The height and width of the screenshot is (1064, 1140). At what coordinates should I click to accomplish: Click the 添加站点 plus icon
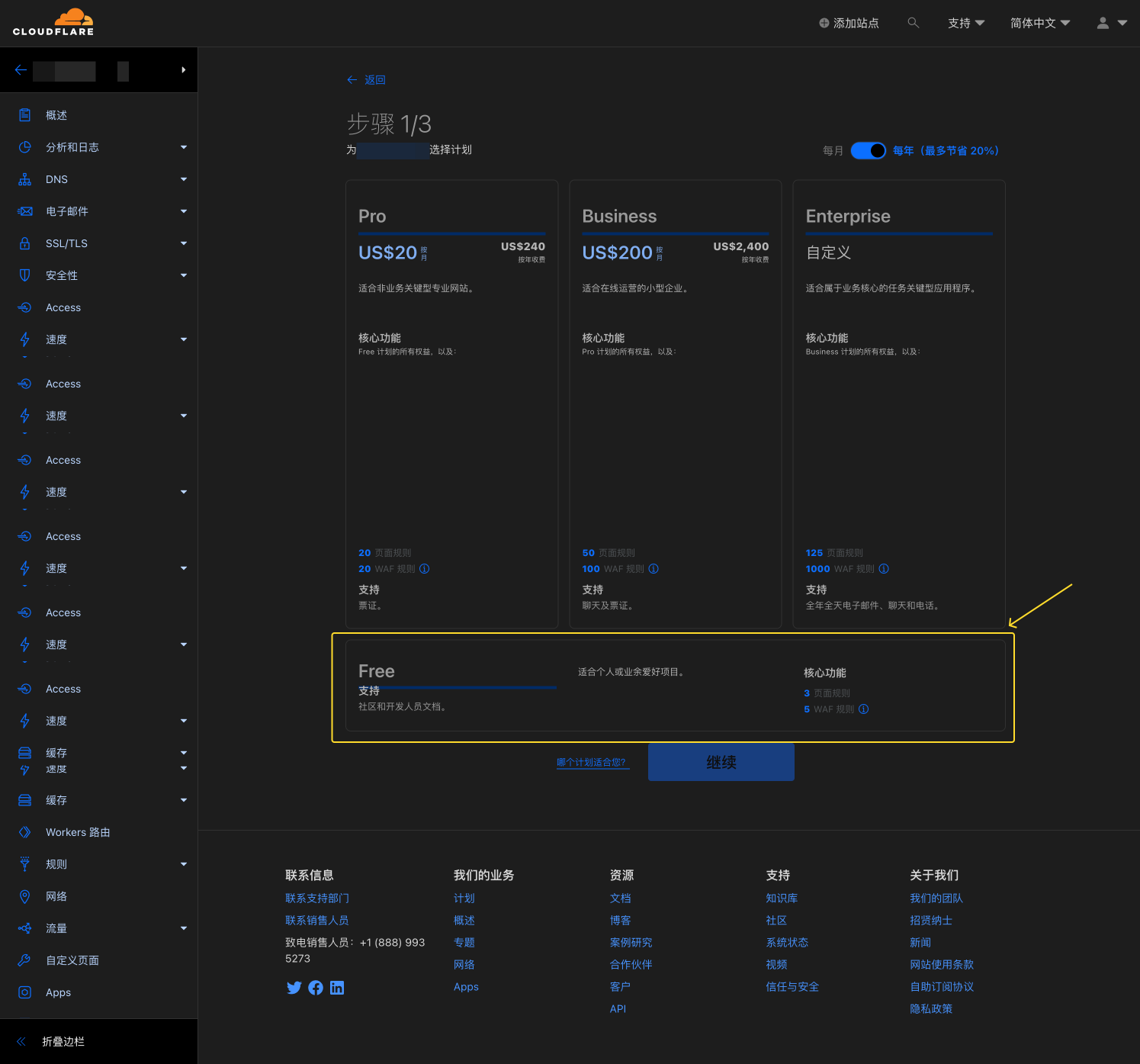point(824,23)
